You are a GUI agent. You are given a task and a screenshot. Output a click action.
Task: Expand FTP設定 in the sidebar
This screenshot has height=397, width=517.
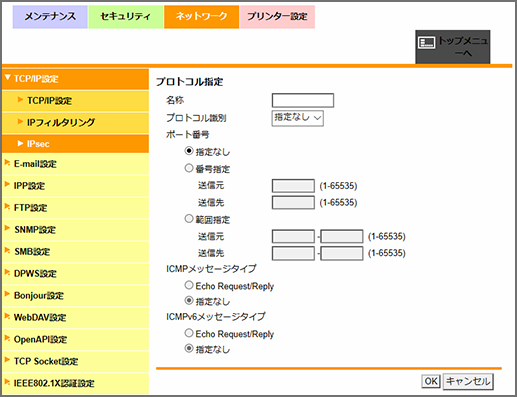pyautogui.click(x=75, y=208)
